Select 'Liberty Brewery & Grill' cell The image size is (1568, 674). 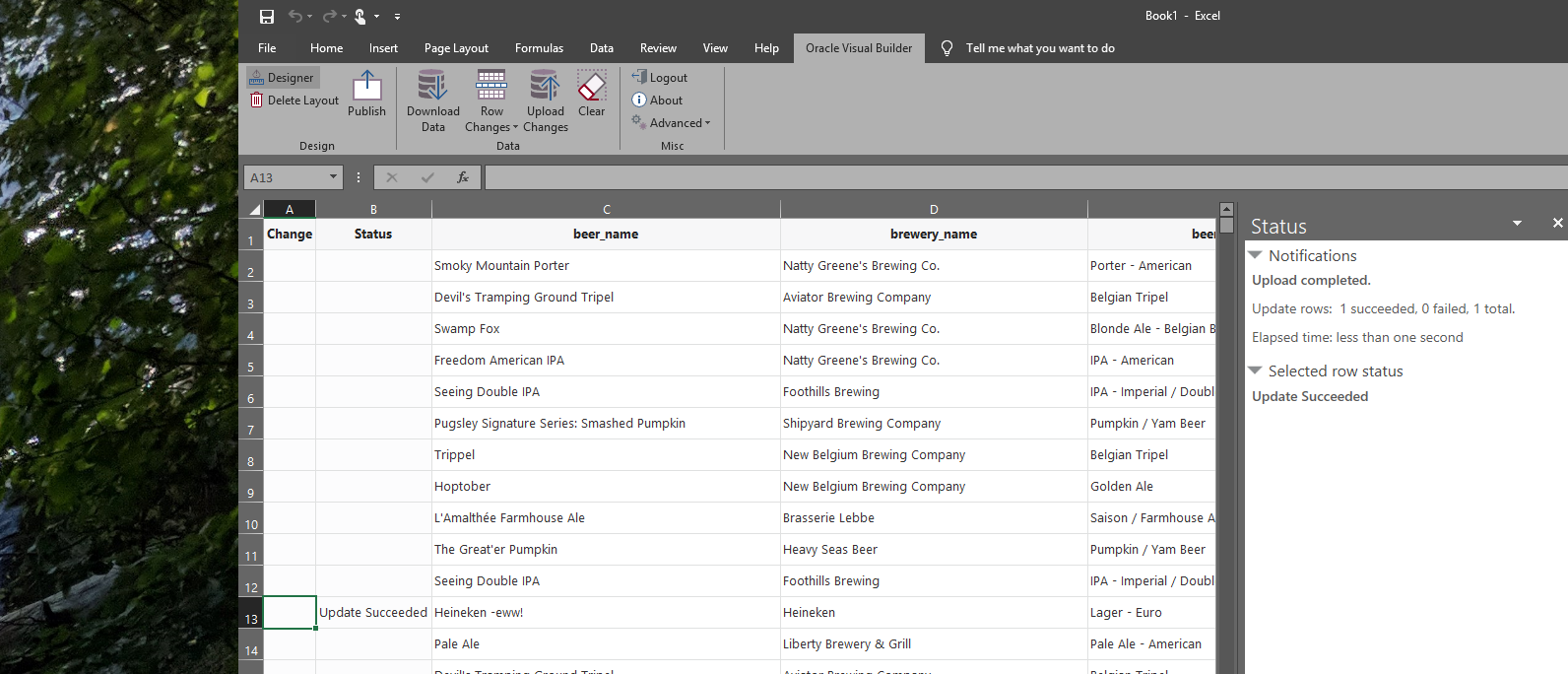coord(934,644)
